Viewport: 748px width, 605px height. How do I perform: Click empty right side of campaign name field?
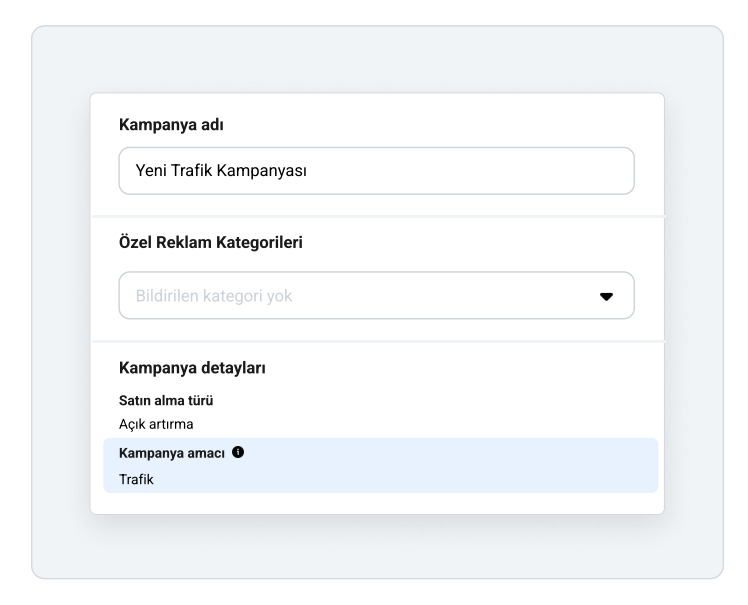tap(477, 171)
